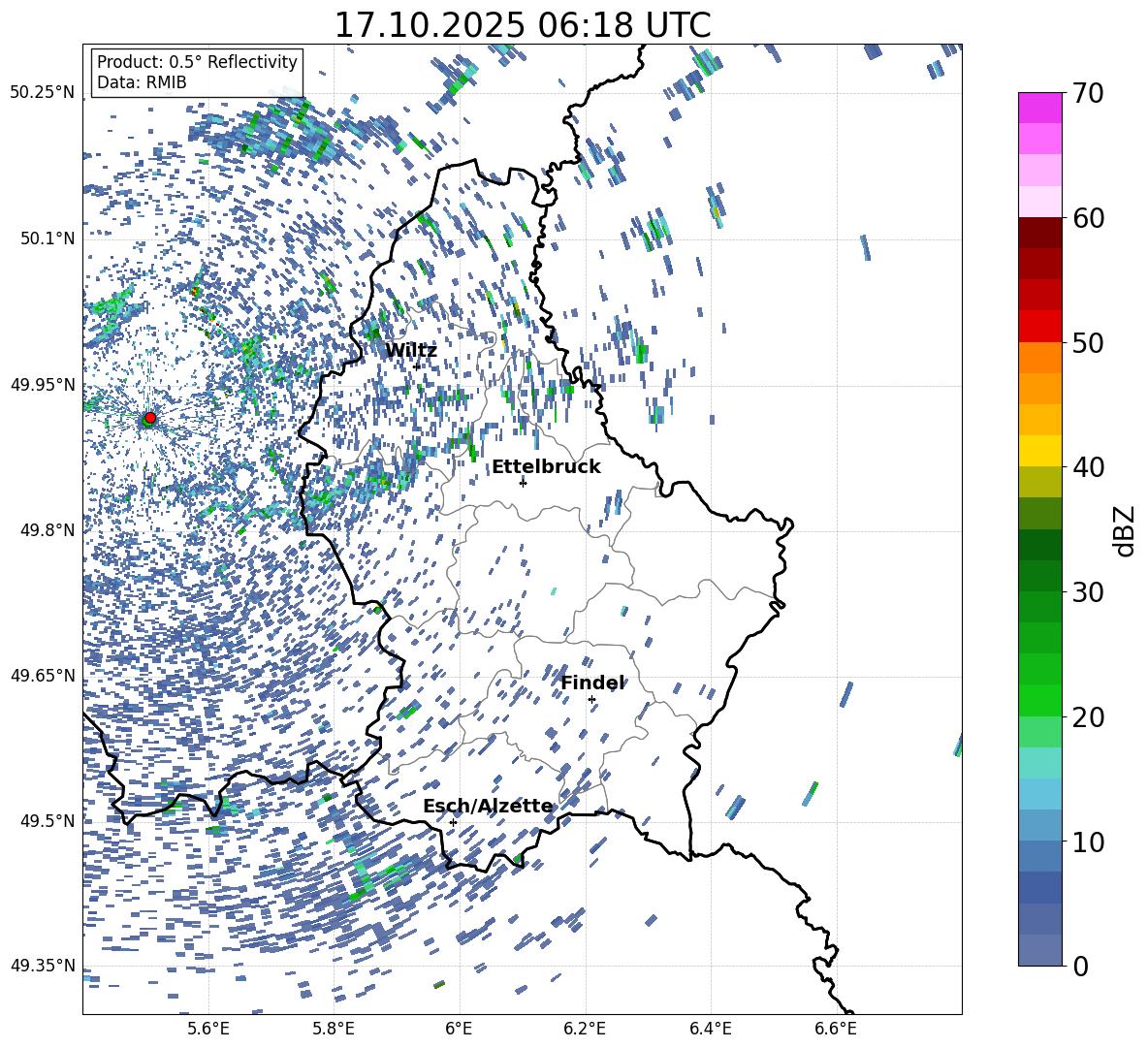This screenshot has height=1048, width=1148.
Task: Pick the bright red colorbar segment near 50
Action: click(x=1040, y=326)
